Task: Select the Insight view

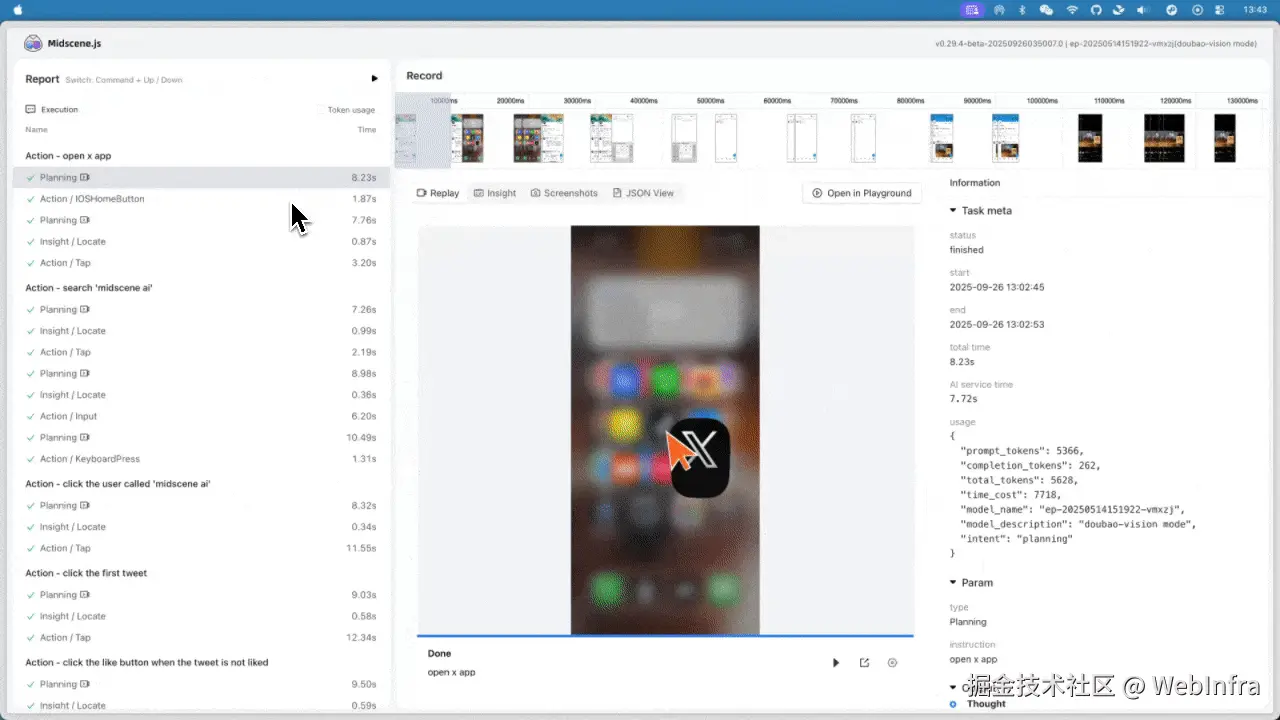Action: tap(494, 192)
